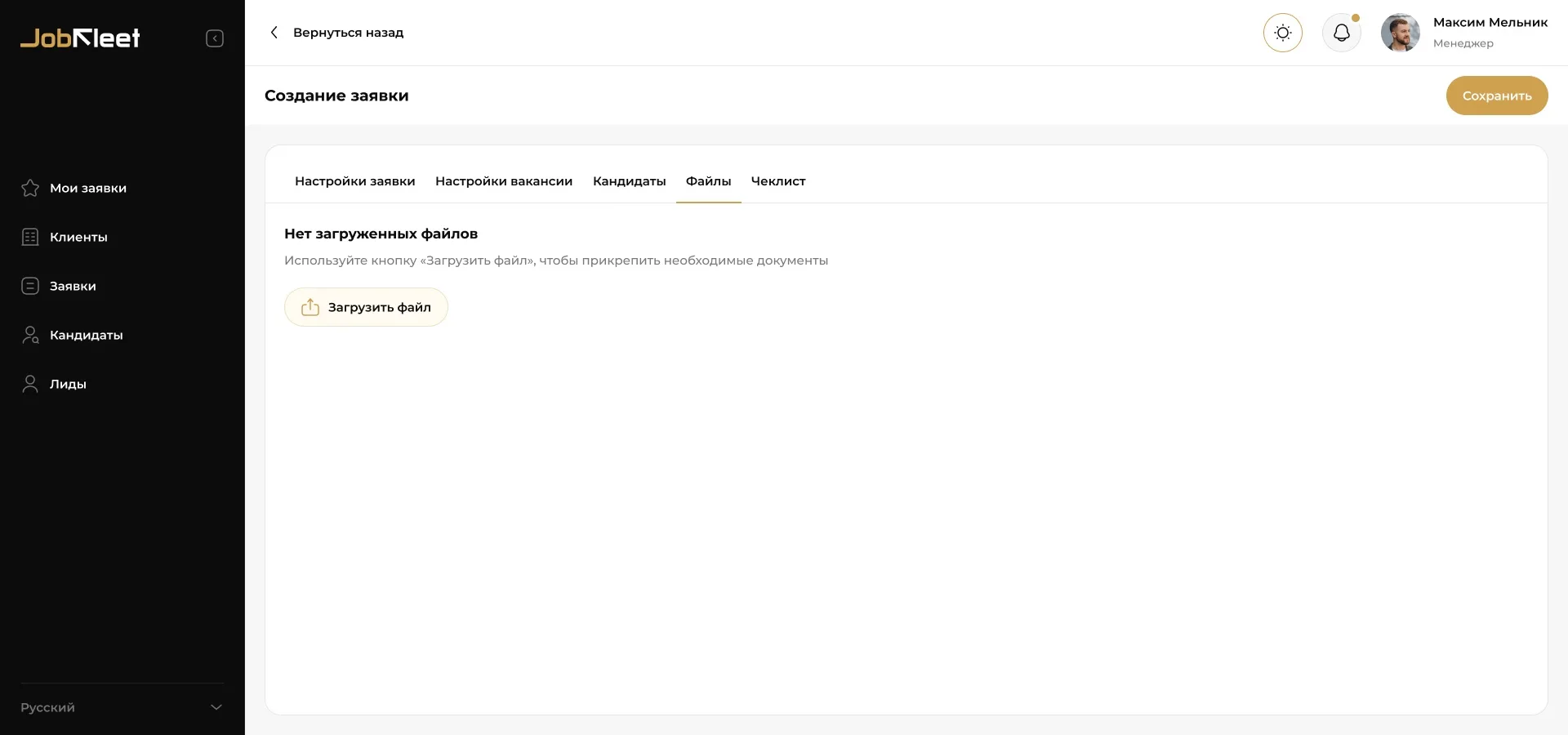Click the star icon beside Мои заявки
This screenshot has height=735, width=1568.
[x=30, y=188]
